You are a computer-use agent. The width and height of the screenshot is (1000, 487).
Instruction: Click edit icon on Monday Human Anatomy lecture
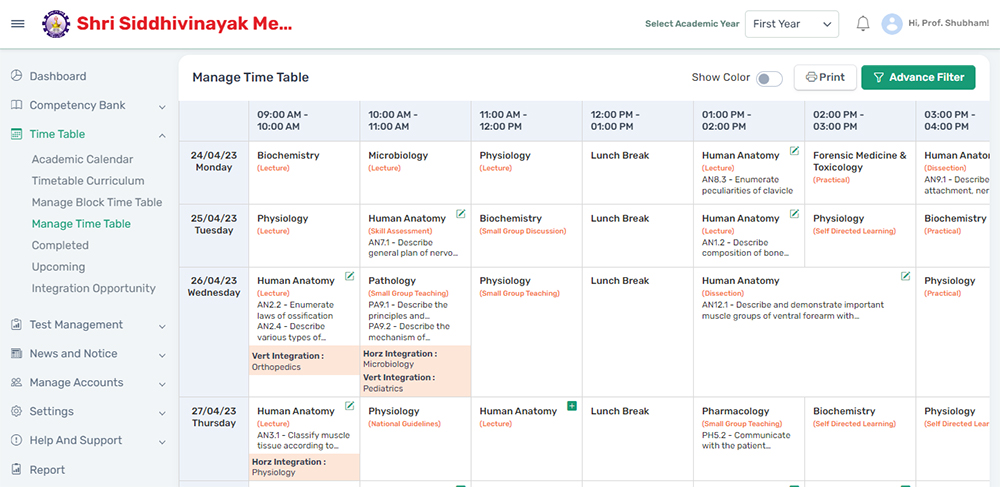pyautogui.click(x=794, y=151)
